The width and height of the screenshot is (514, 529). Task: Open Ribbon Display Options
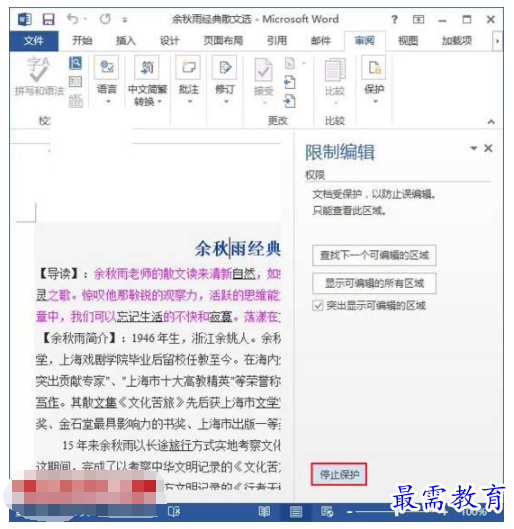click(419, 20)
